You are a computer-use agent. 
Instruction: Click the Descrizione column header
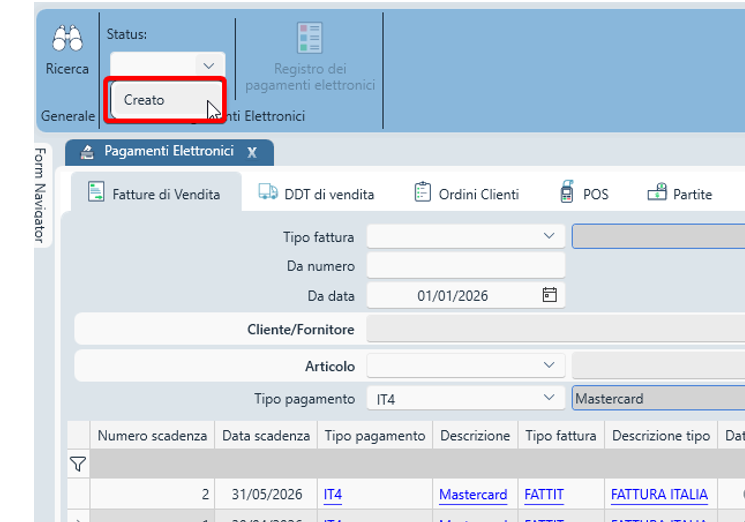point(475,435)
